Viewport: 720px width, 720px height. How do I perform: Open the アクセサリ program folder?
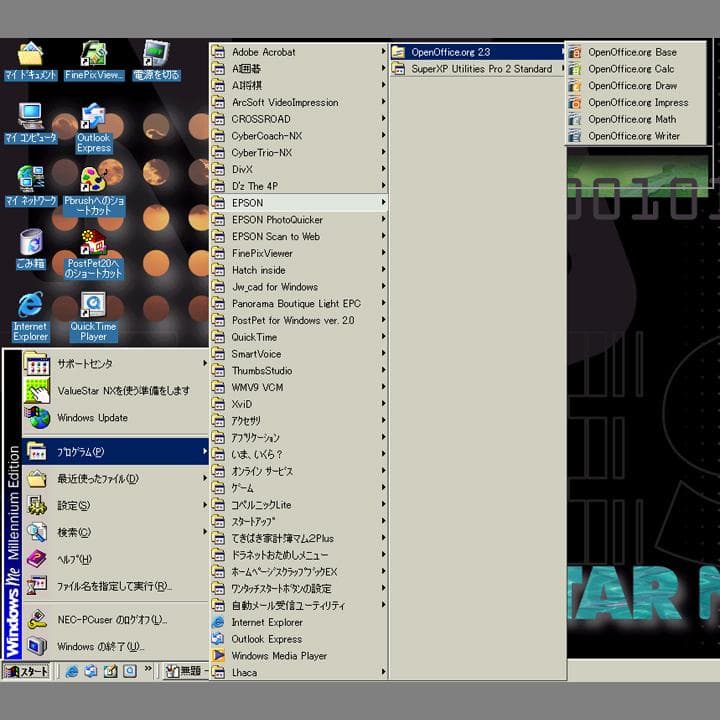pyautogui.click(x=298, y=421)
